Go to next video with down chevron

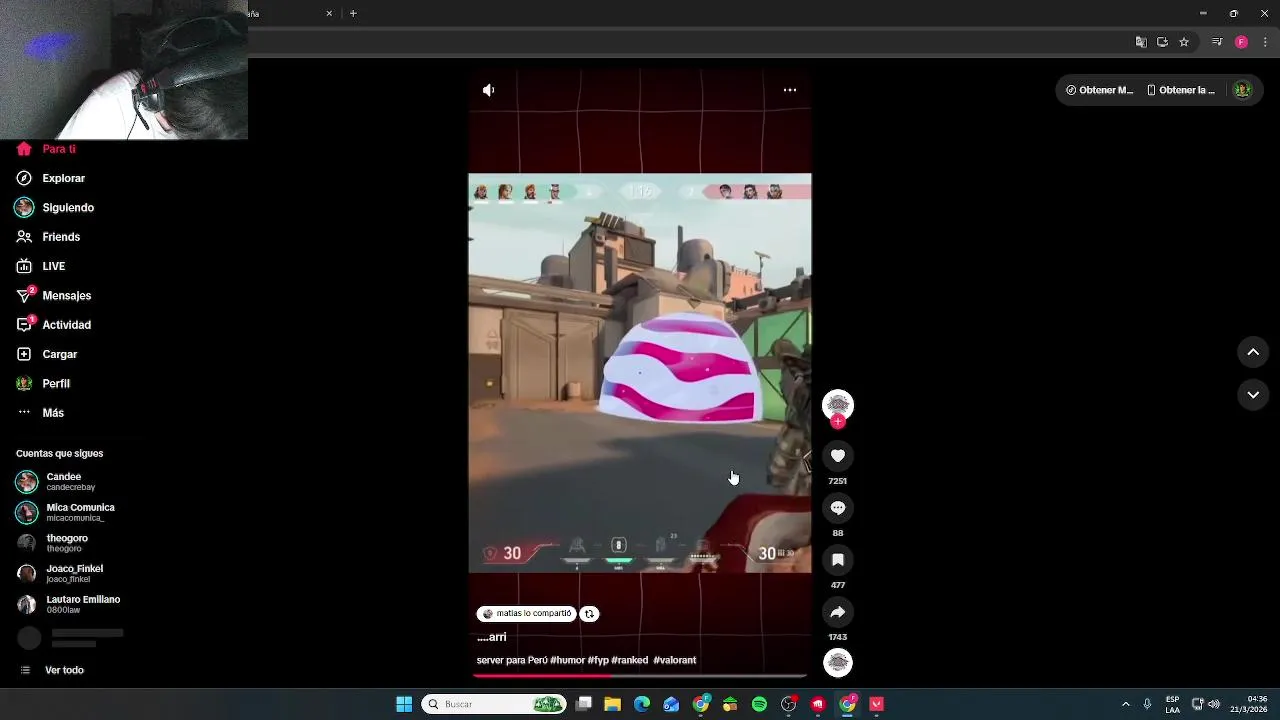pos(1253,395)
